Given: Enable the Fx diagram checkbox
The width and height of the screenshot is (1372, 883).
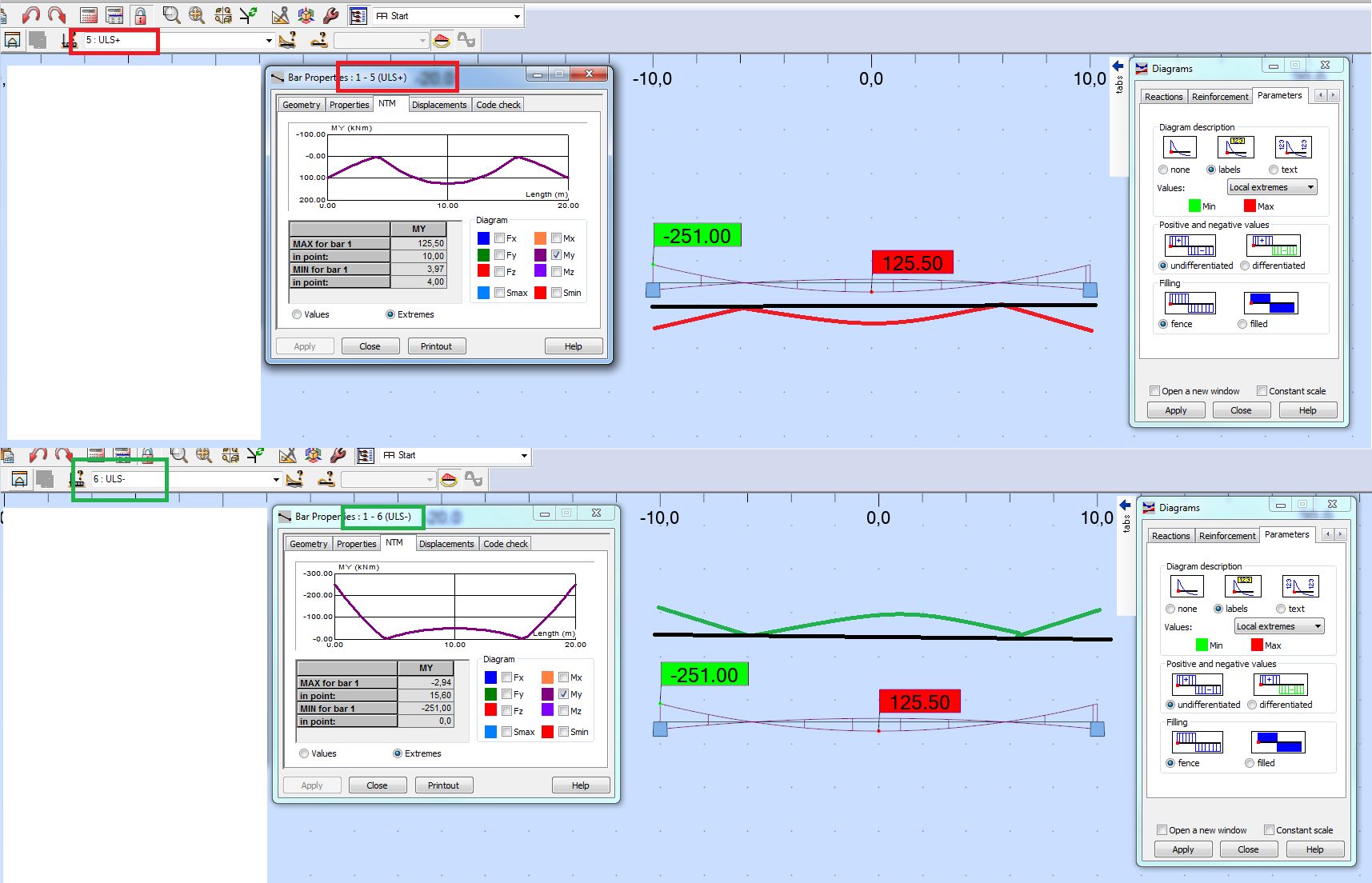Looking at the screenshot, I should click(x=500, y=238).
